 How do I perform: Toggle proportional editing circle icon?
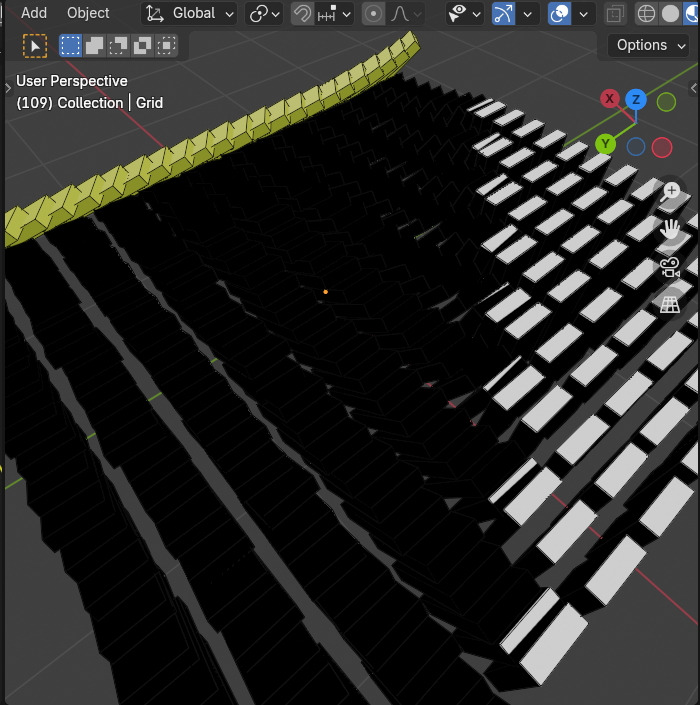373,14
